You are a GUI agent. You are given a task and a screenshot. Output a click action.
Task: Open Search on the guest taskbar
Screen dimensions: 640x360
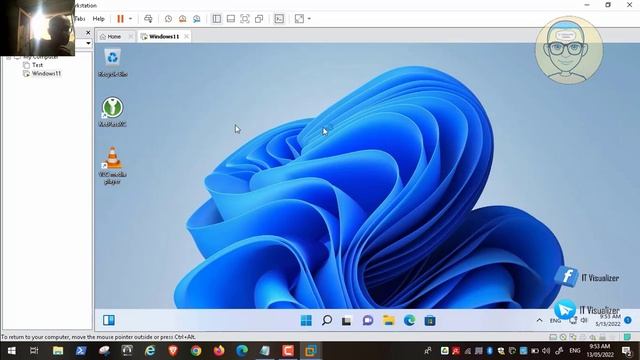click(327, 320)
